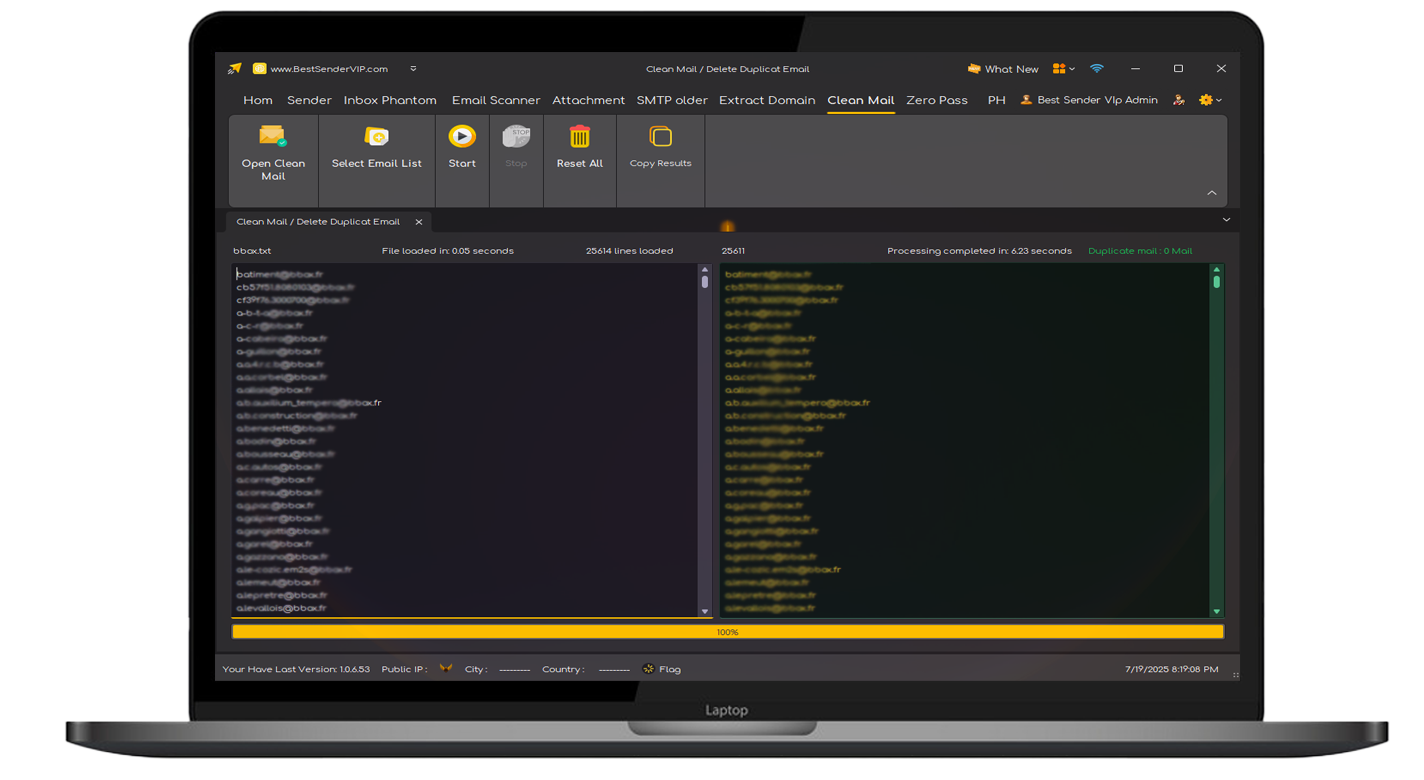
Task: Open the Email Scanner tab
Action: (x=496, y=100)
